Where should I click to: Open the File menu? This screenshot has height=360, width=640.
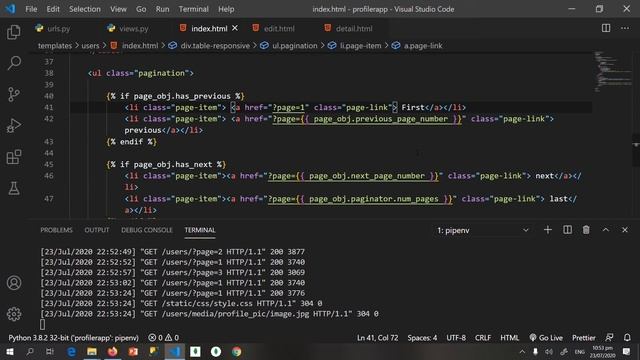pos(31,9)
